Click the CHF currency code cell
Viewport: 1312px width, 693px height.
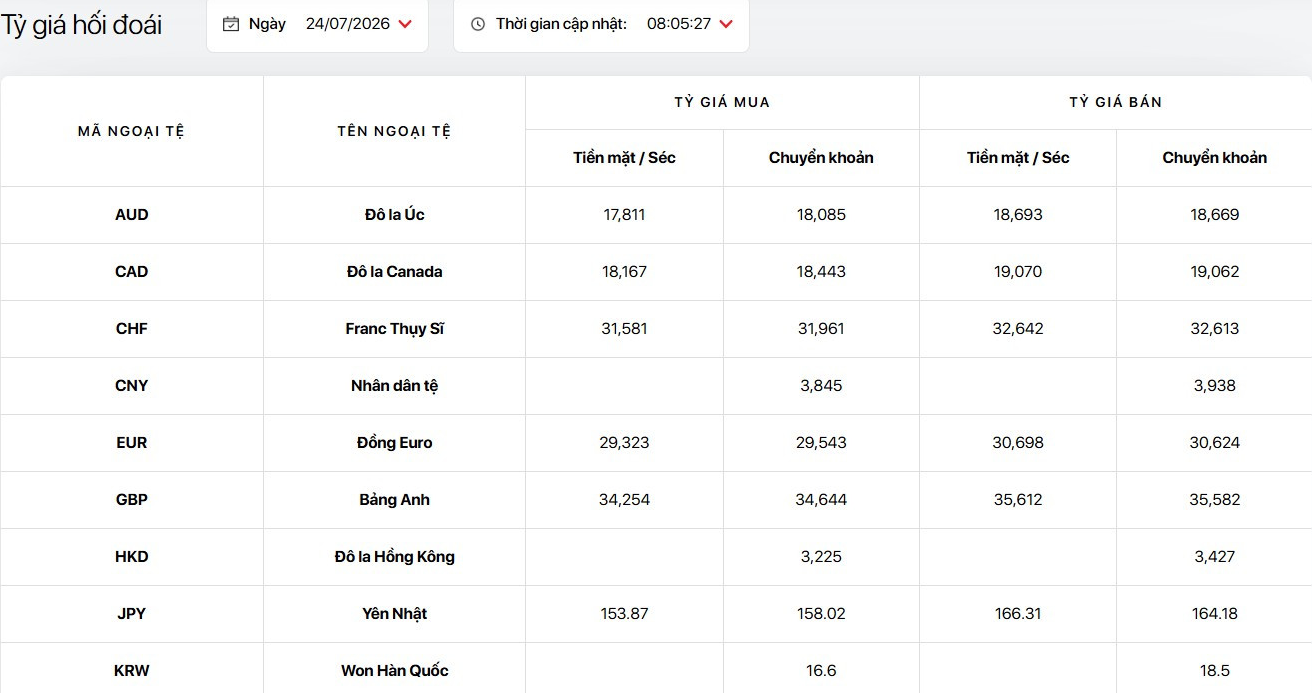(x=132, y=329)
